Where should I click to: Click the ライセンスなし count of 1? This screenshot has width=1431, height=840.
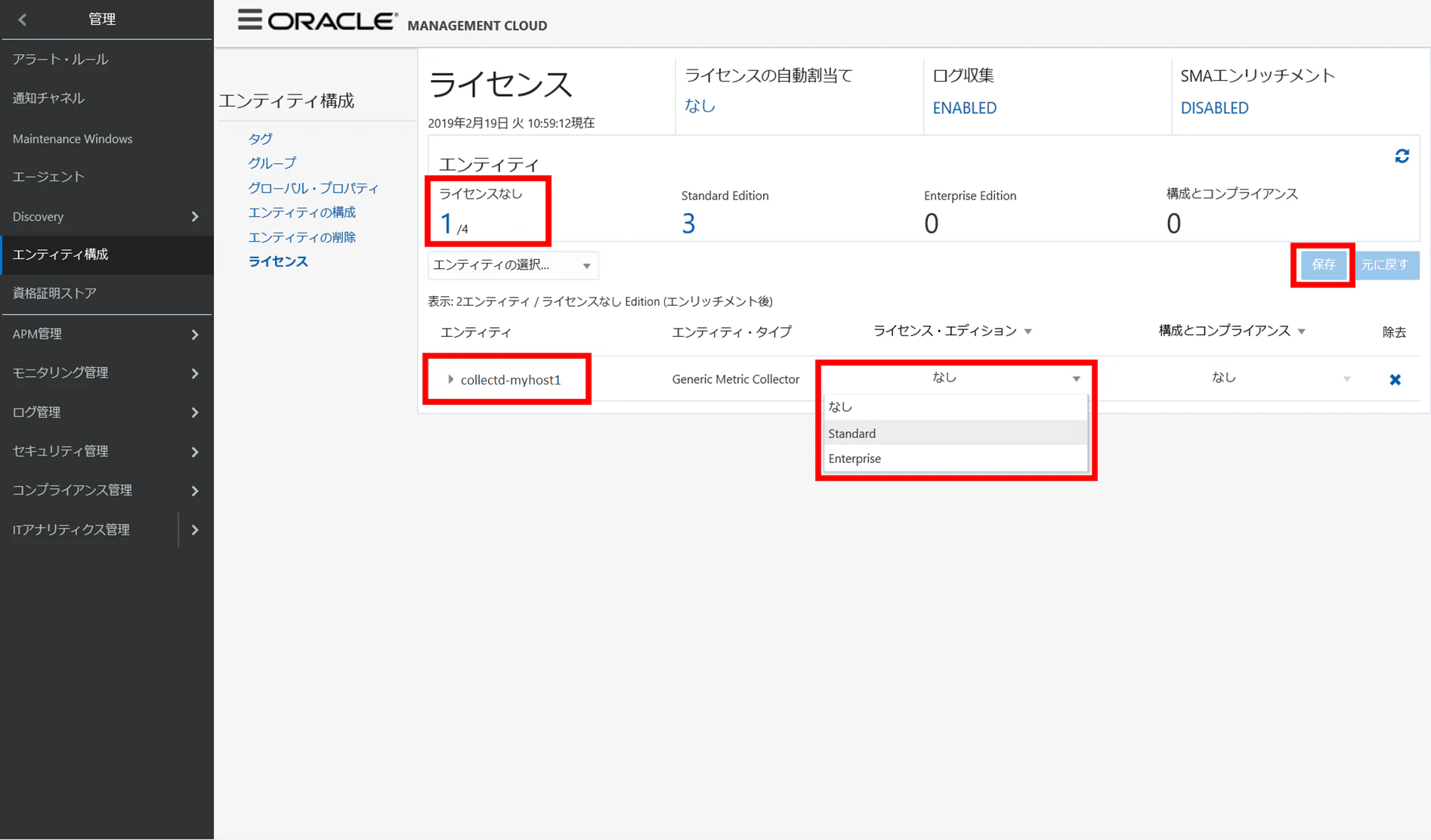(x=446, y=224)
